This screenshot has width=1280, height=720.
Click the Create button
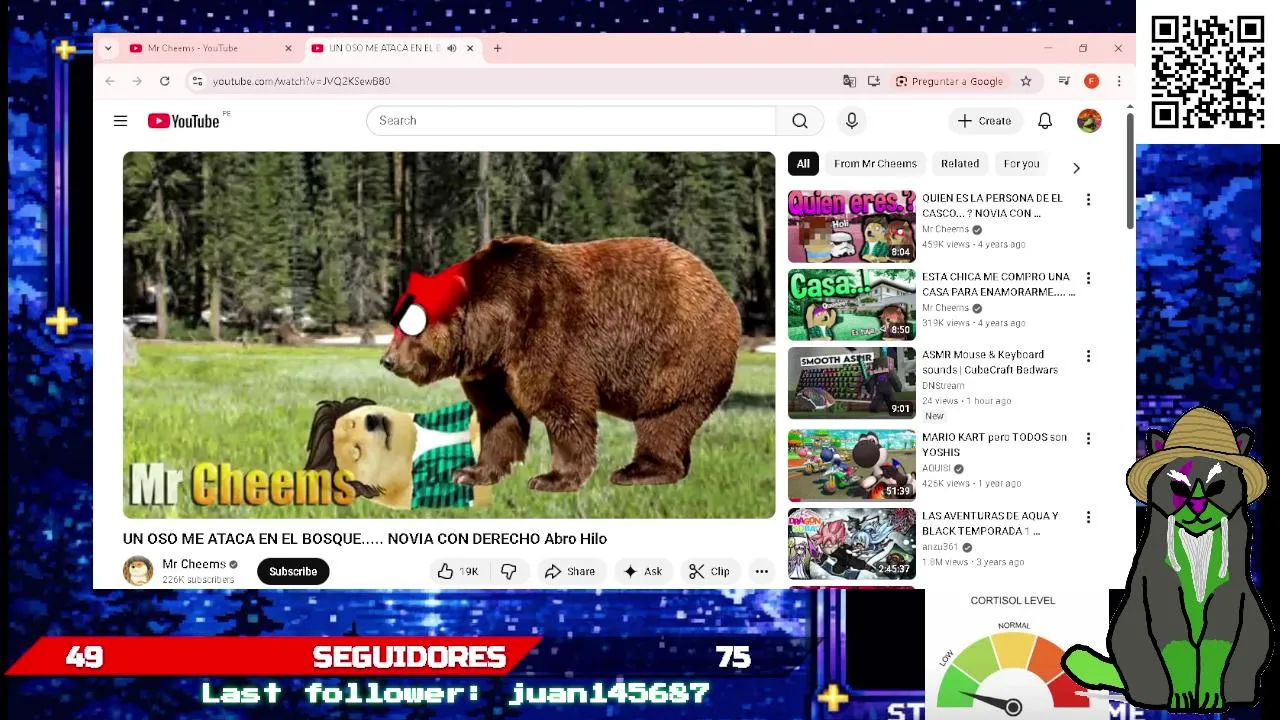click(985, 121)
